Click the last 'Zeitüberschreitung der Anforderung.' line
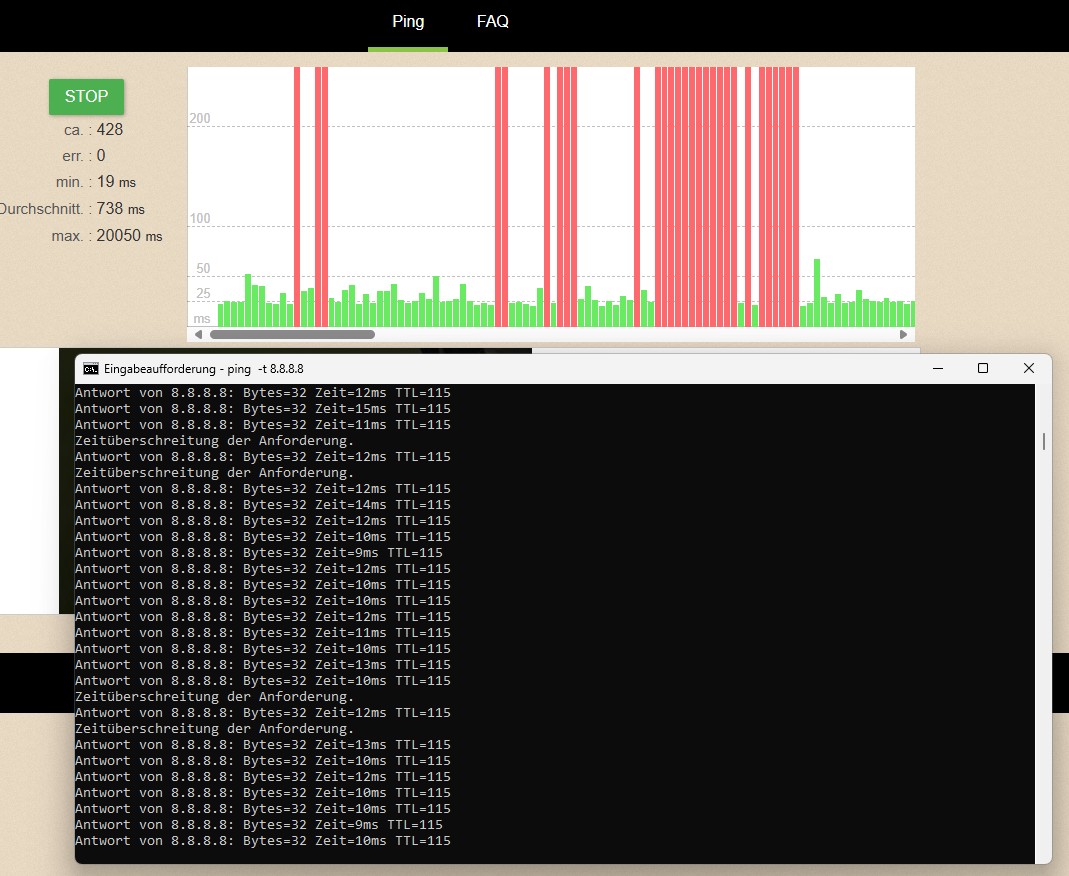Viewport: 1069px width, 876px height. (215, 729)
